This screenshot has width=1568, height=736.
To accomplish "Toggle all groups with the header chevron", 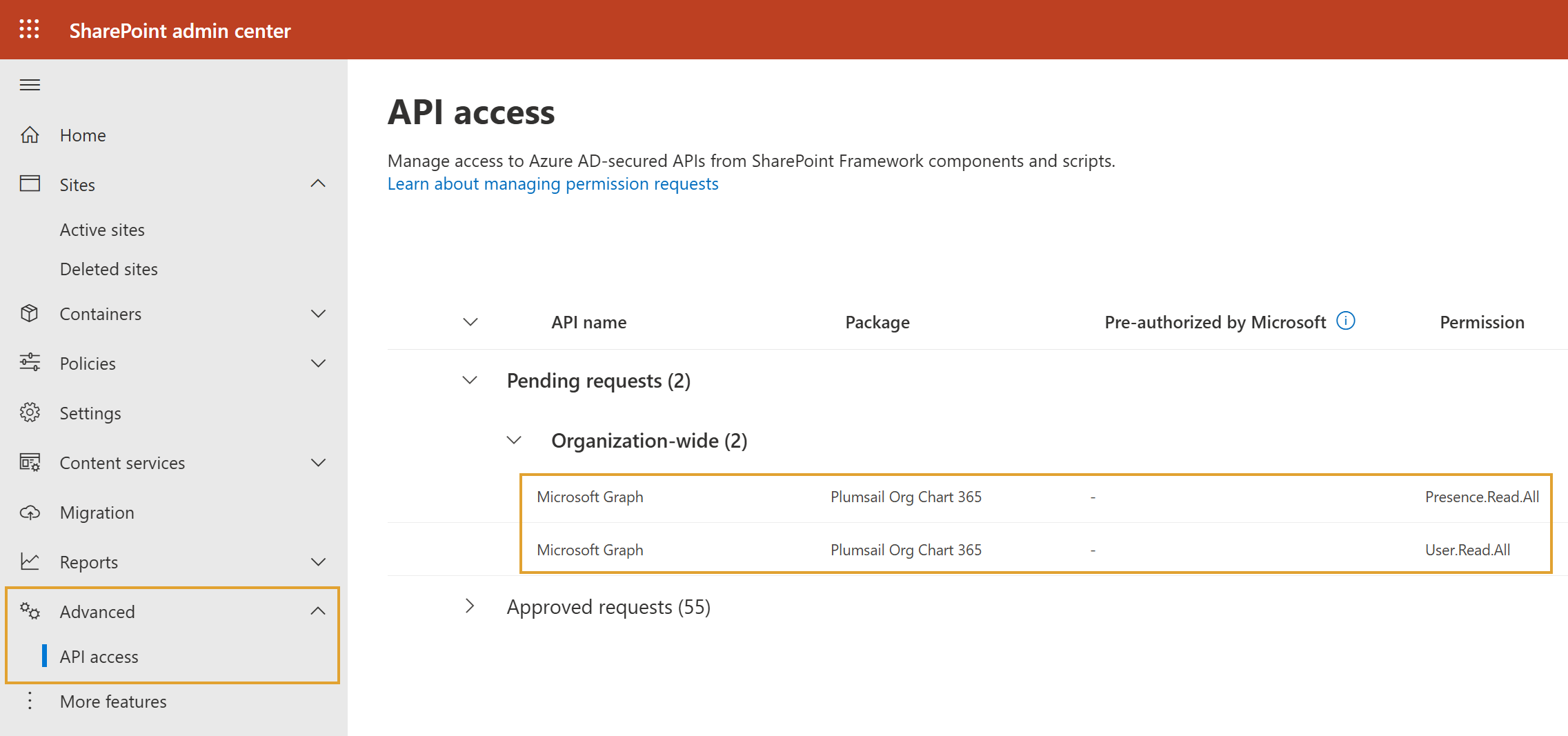I will (470, 322).
